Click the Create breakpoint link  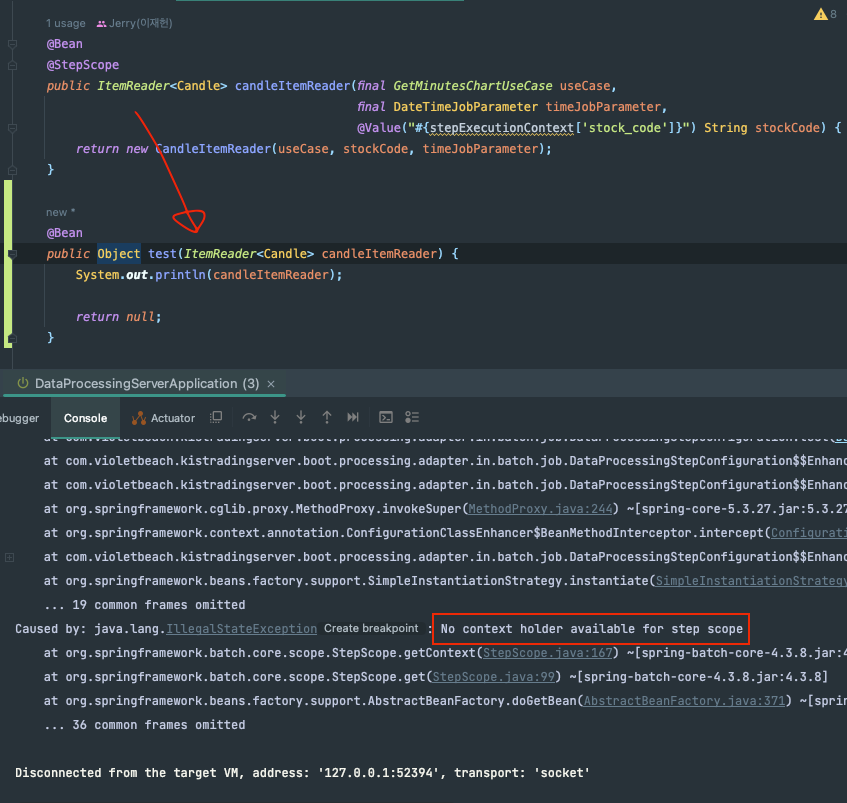(x=371, y=629)
